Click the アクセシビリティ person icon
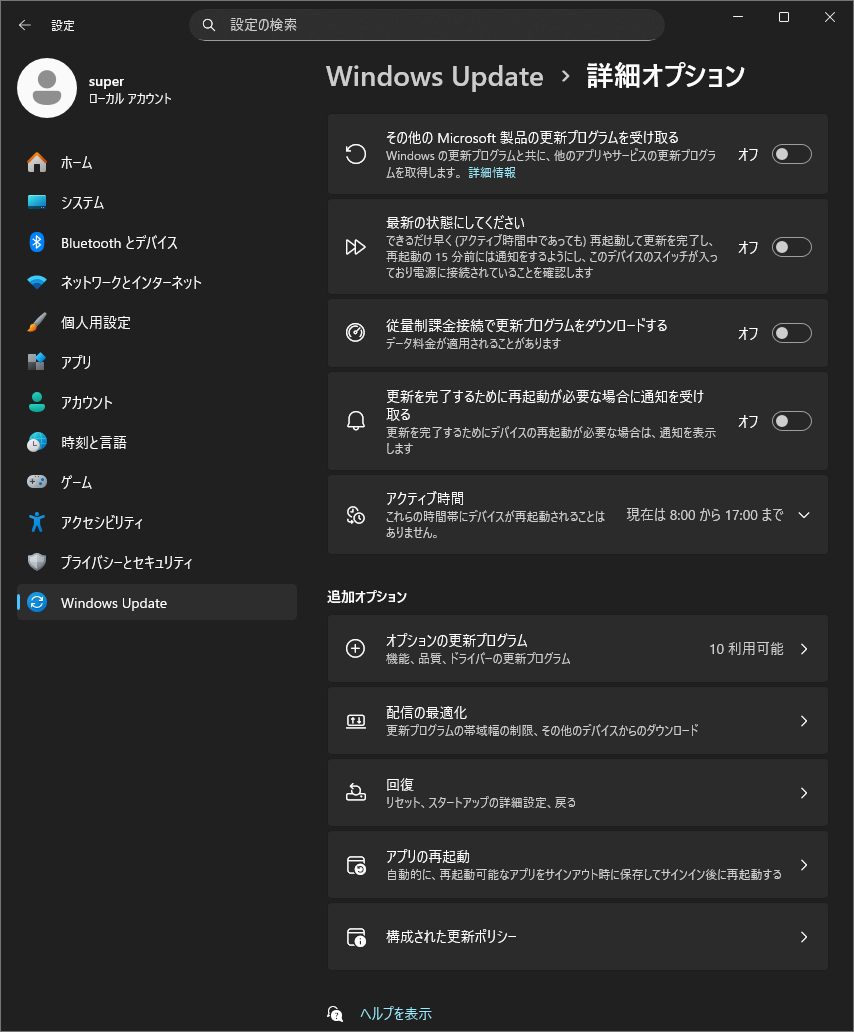Screen dimensions: 854x1032 click(x=37, y=522)
